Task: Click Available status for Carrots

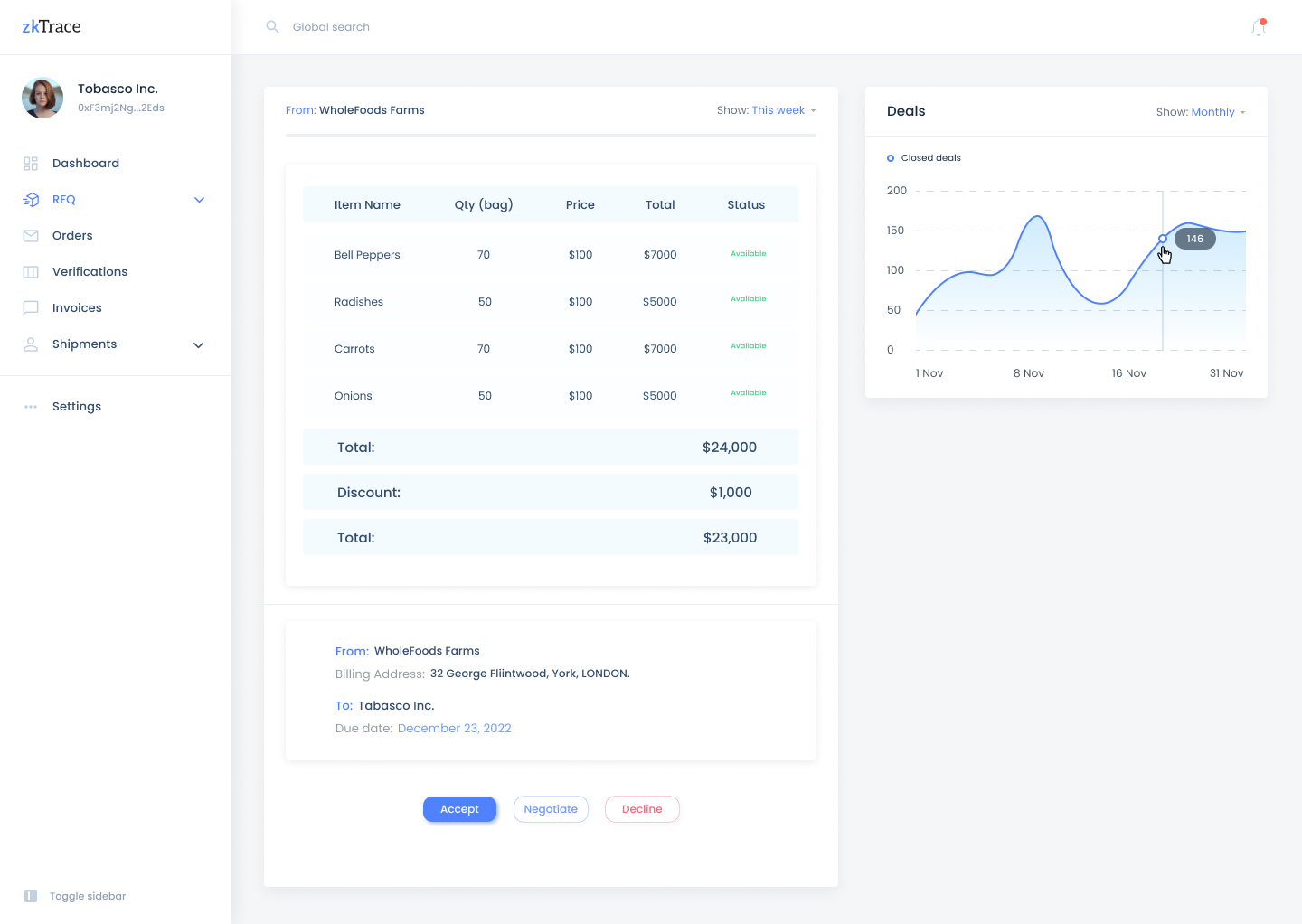Action: point(749,346)
